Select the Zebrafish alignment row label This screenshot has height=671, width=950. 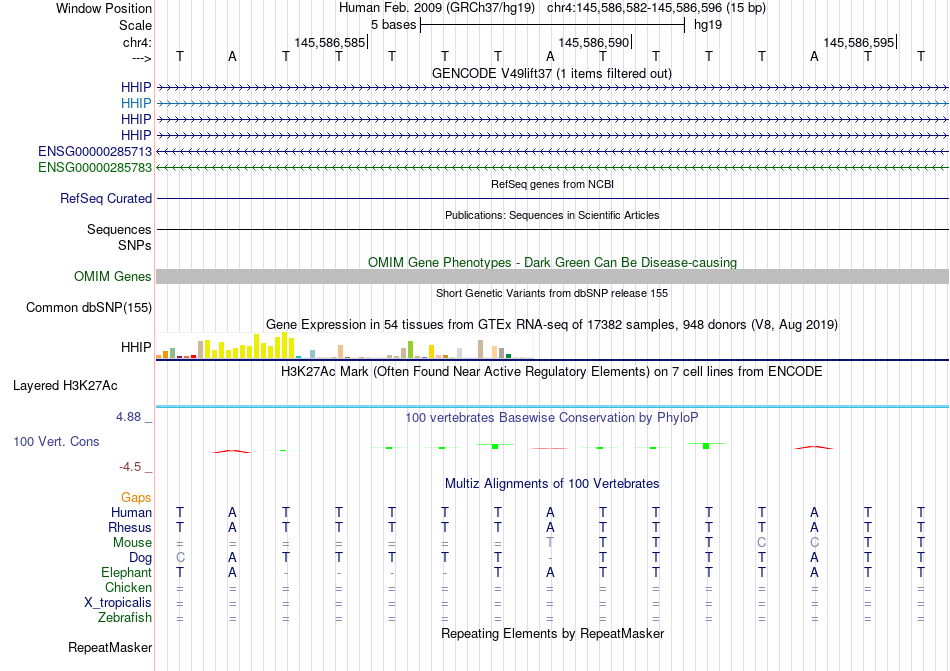coord(125,618)
